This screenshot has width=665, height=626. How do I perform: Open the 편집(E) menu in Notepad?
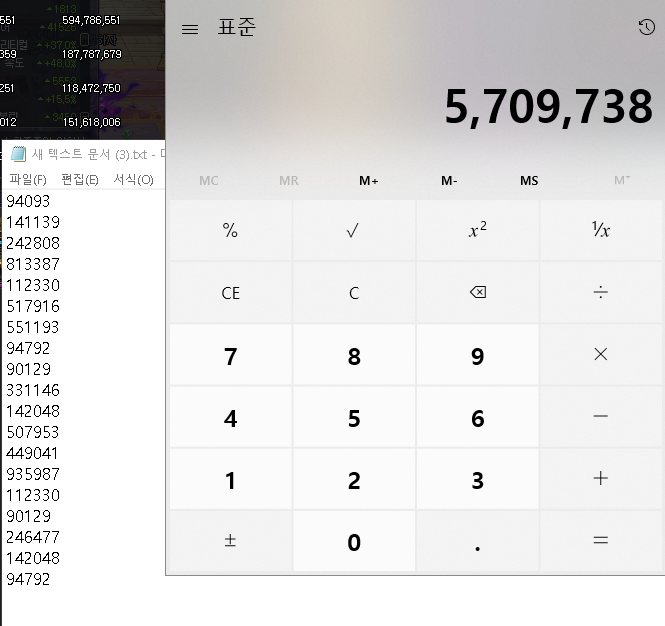coord(80,179)
